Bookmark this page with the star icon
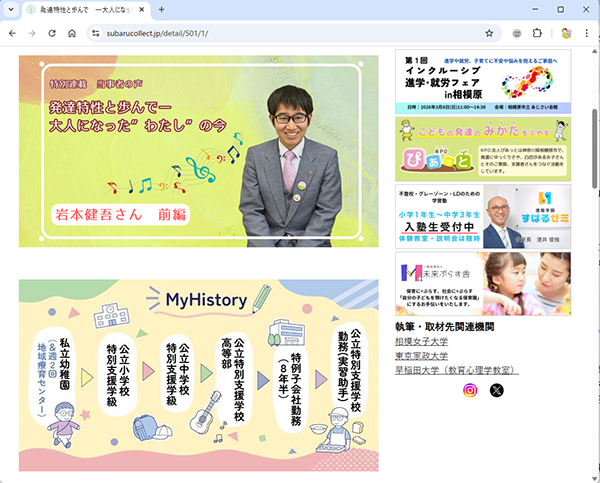Image resolution: width=600 pixels, height=483 pixels. point(489,33)
